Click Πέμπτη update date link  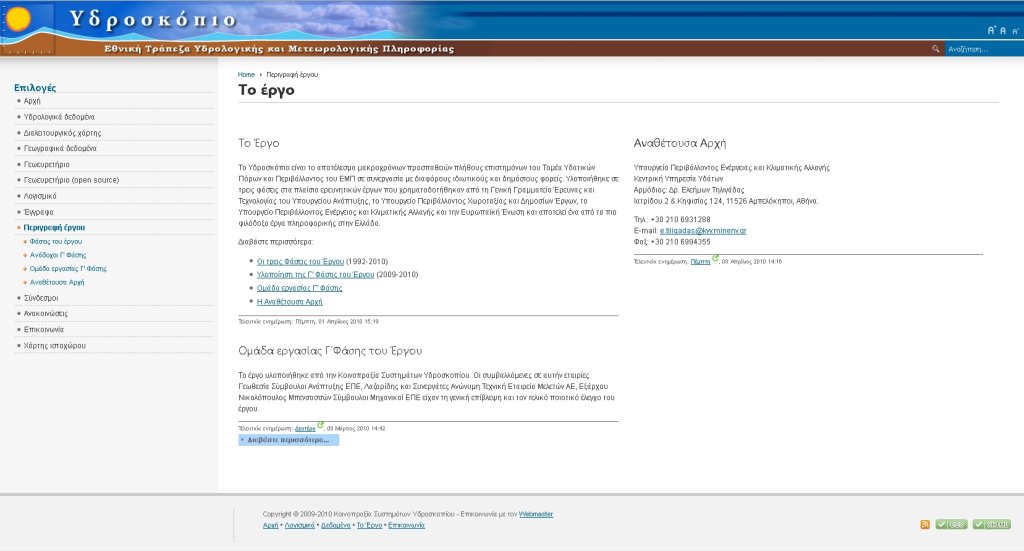click(x=700, y=262)
